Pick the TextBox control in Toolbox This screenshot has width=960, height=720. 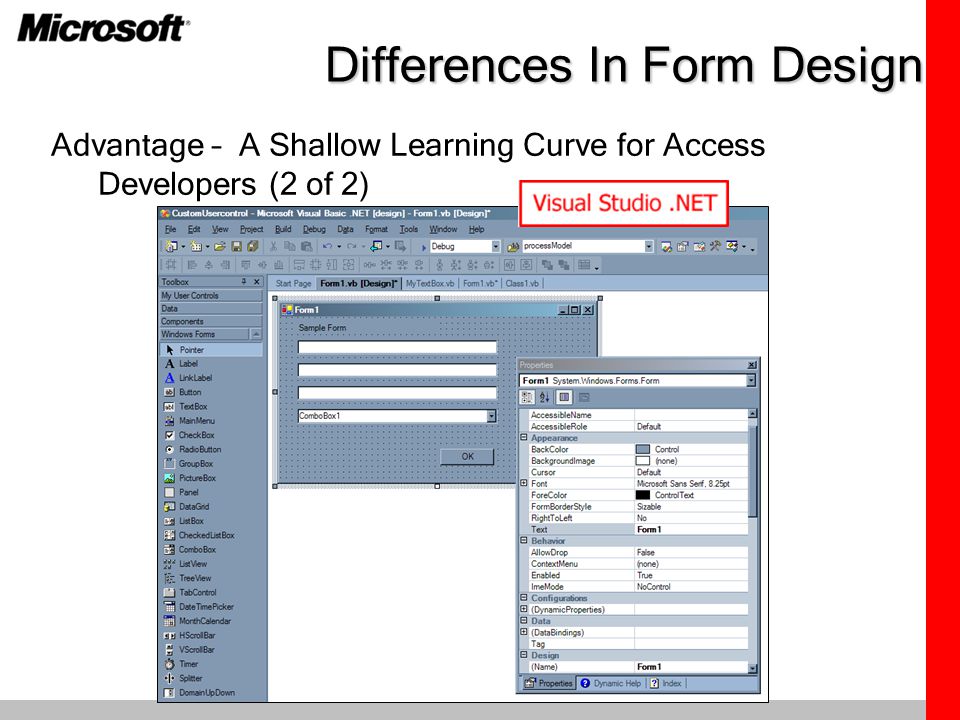tap(186, 407)
